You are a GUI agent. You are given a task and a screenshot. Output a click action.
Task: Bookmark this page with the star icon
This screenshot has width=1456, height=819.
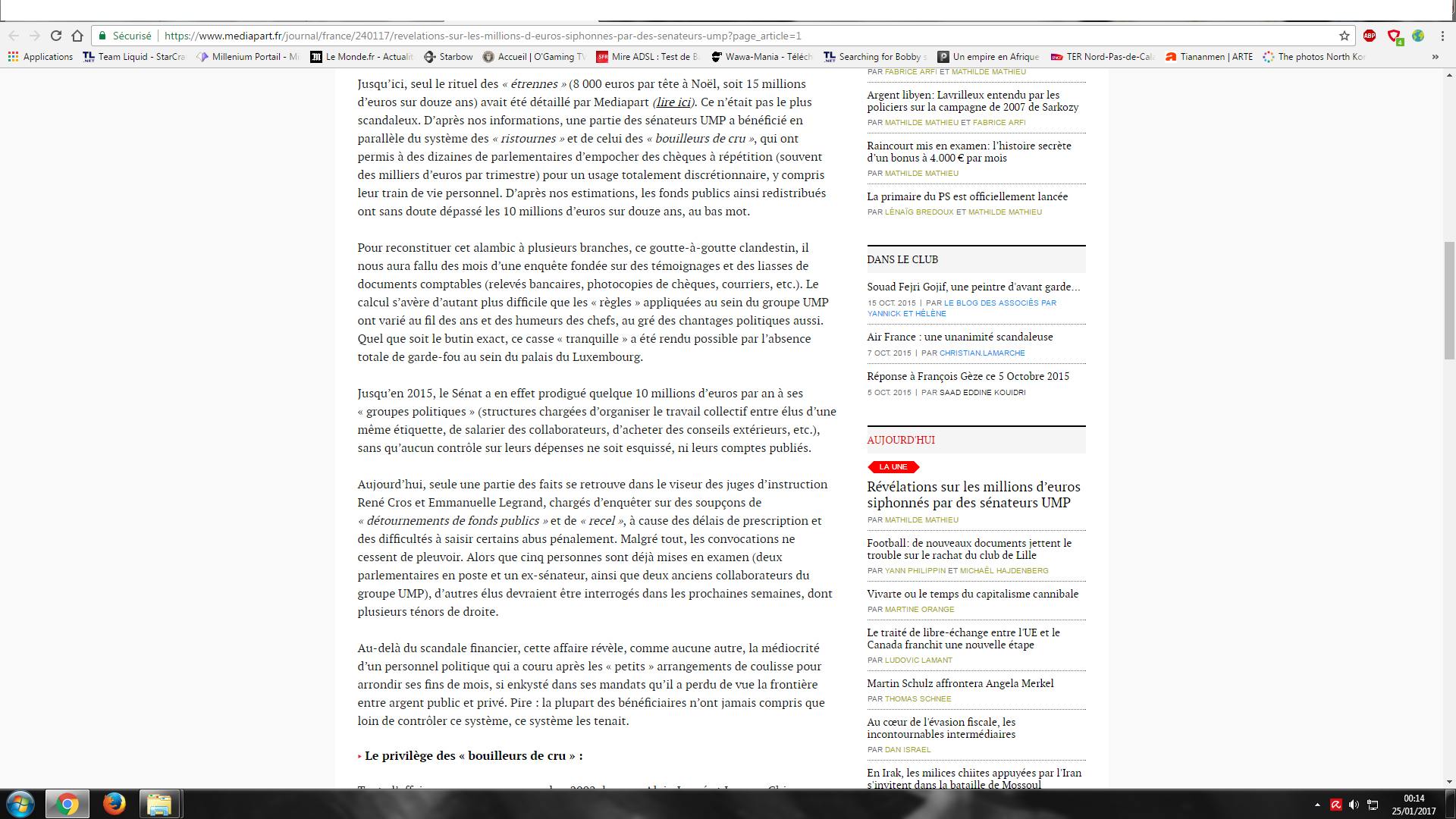[x=1345, y=36]
